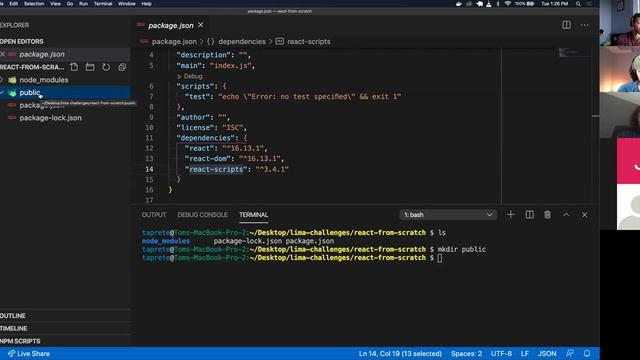Viewport: 640px width, 360px height.
Task: Click the dependencies breadcrumb segment
Action: click(242, 42)
